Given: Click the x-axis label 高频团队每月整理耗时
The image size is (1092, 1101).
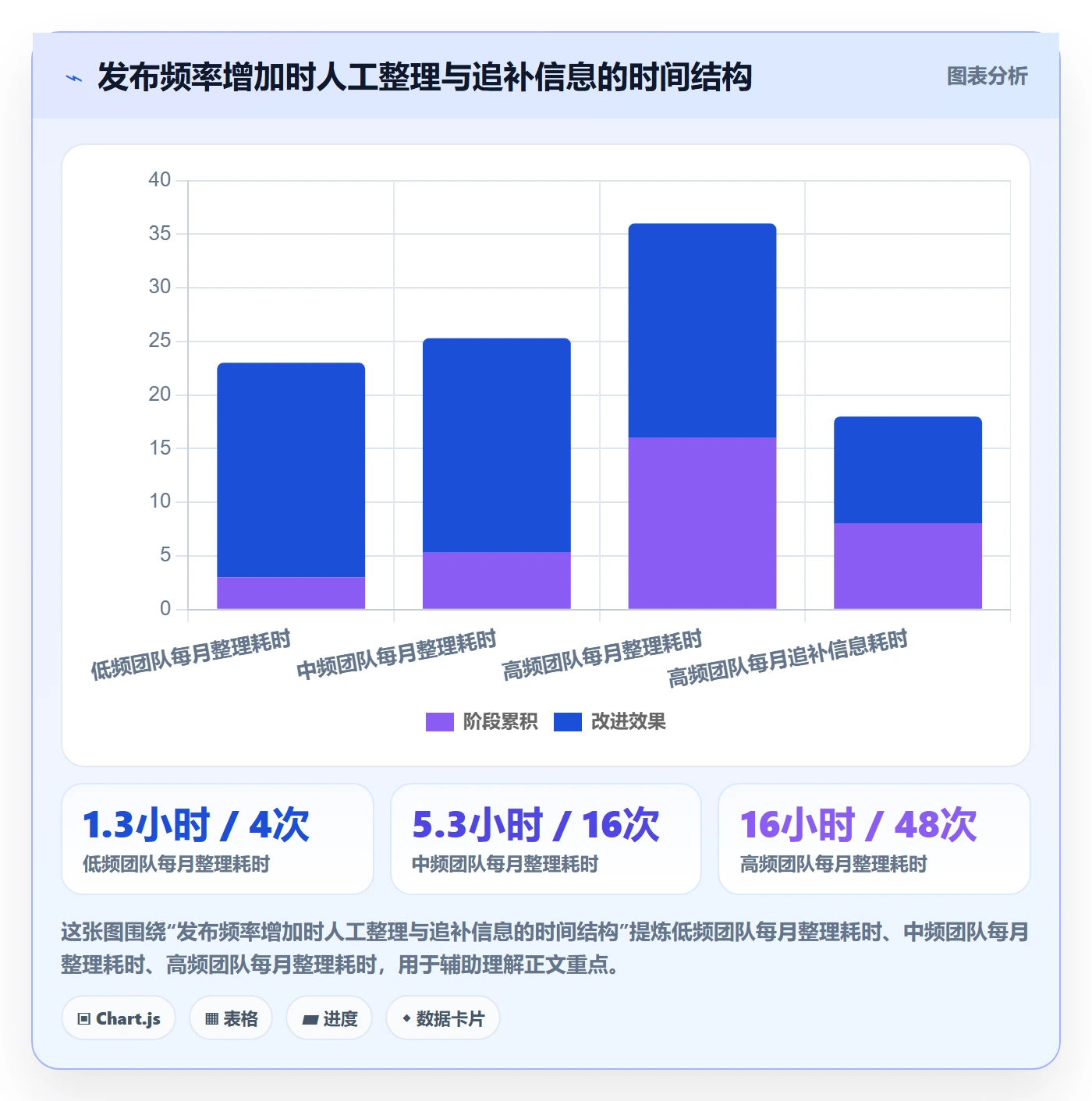Looking at the screenshot, I should 602,655.
